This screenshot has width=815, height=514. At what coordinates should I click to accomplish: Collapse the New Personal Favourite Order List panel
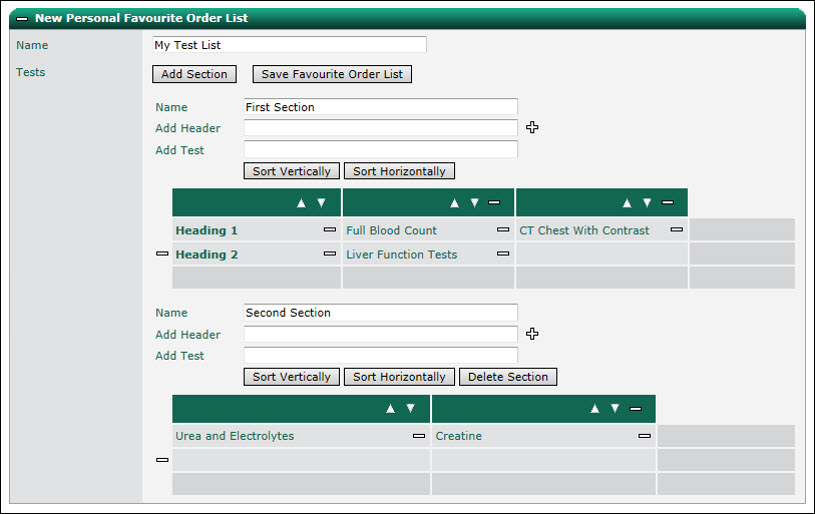[22, 18]
